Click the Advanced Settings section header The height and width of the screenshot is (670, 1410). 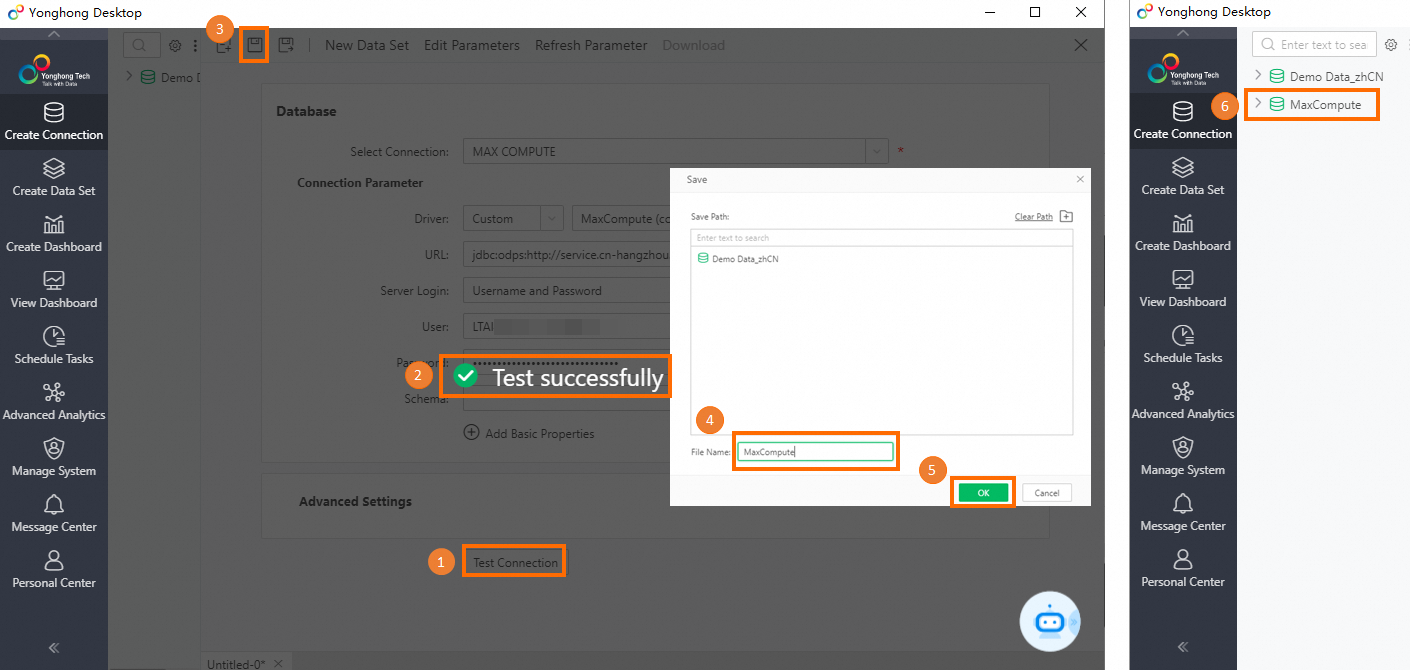(355, 501)
